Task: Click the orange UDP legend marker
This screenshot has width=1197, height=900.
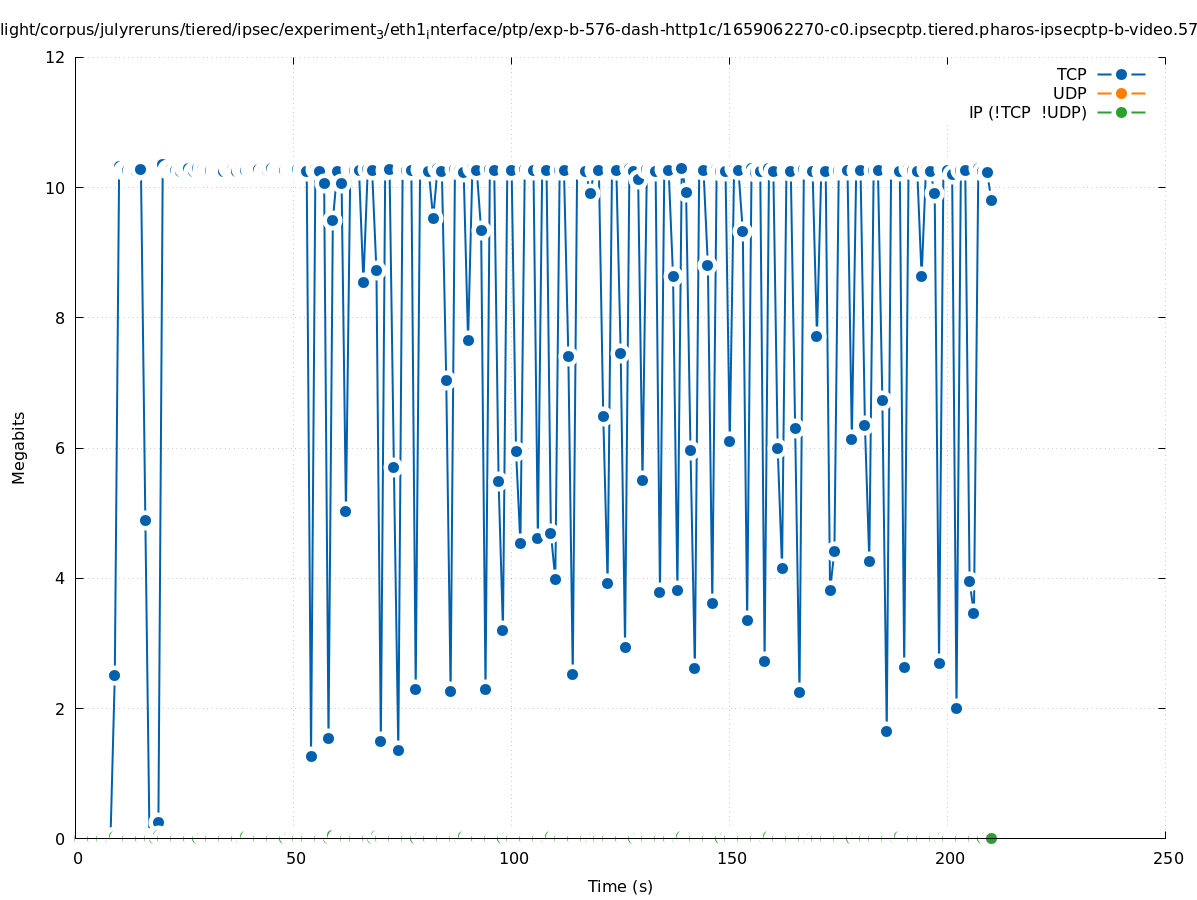Action: tap(1121, 93)
